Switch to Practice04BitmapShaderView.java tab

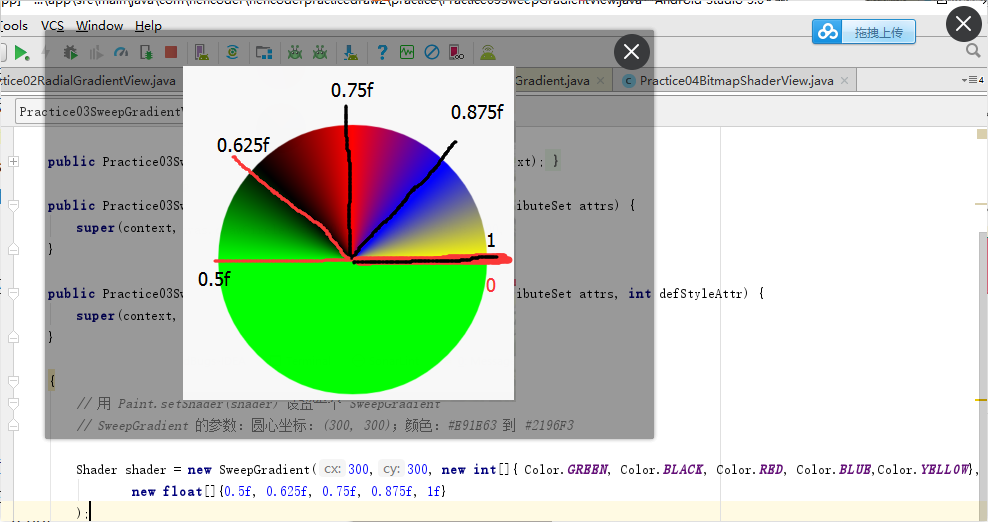click(736, 81)
